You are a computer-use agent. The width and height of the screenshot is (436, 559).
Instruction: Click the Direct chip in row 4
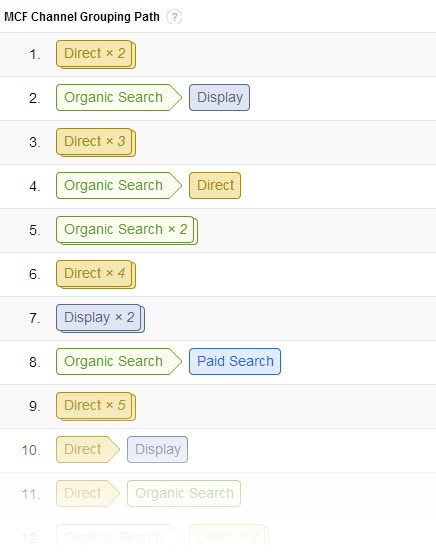tap(215, 185)
